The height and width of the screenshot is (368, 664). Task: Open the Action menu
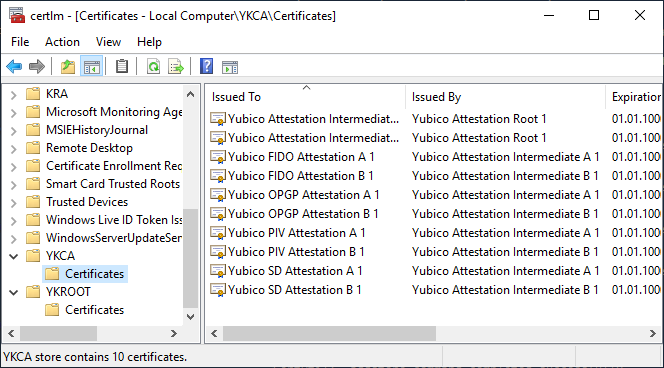[x=62, y=42]
